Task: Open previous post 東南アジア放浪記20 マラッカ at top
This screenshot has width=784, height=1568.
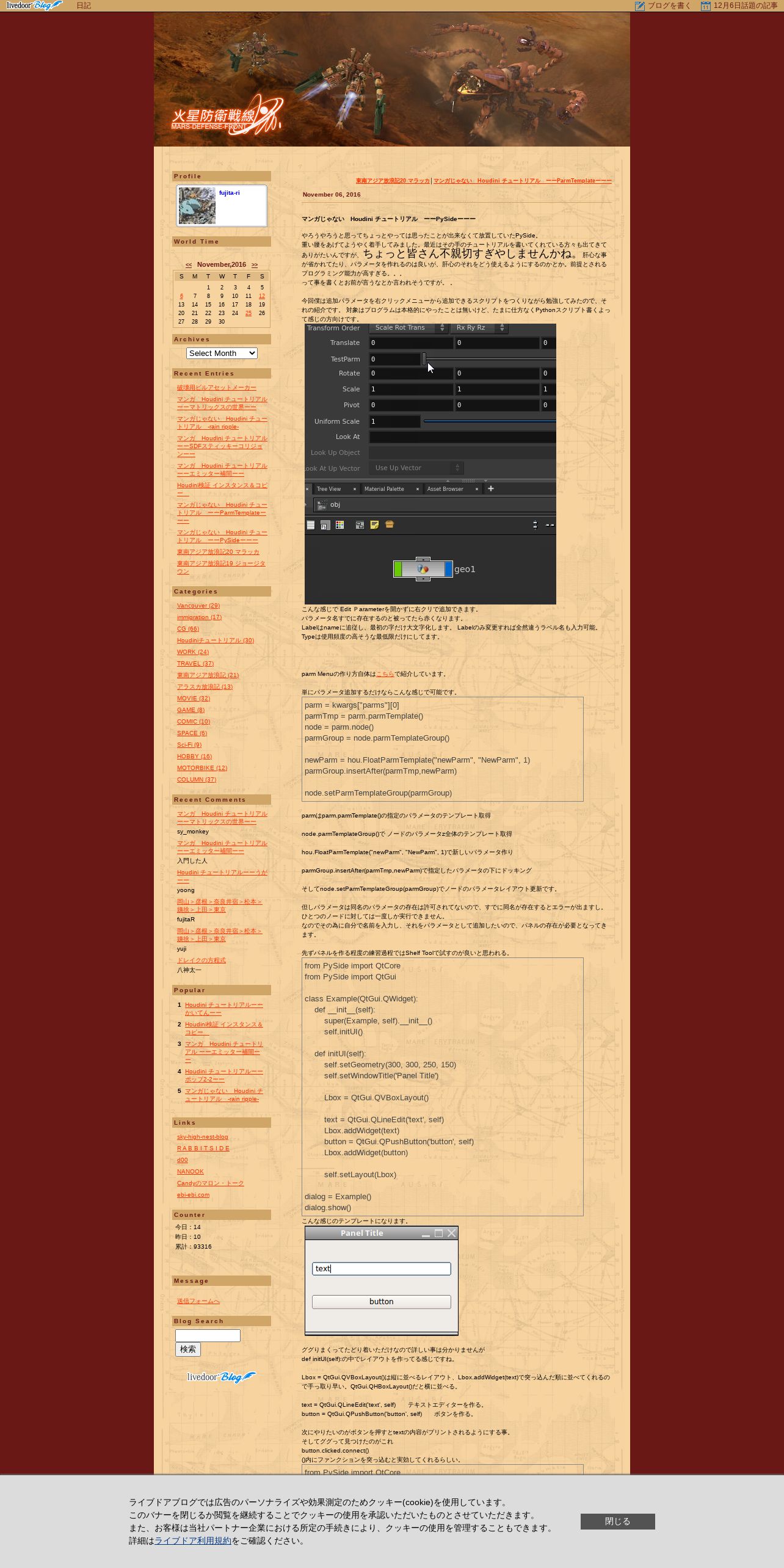Action: [x=393, y=181]
